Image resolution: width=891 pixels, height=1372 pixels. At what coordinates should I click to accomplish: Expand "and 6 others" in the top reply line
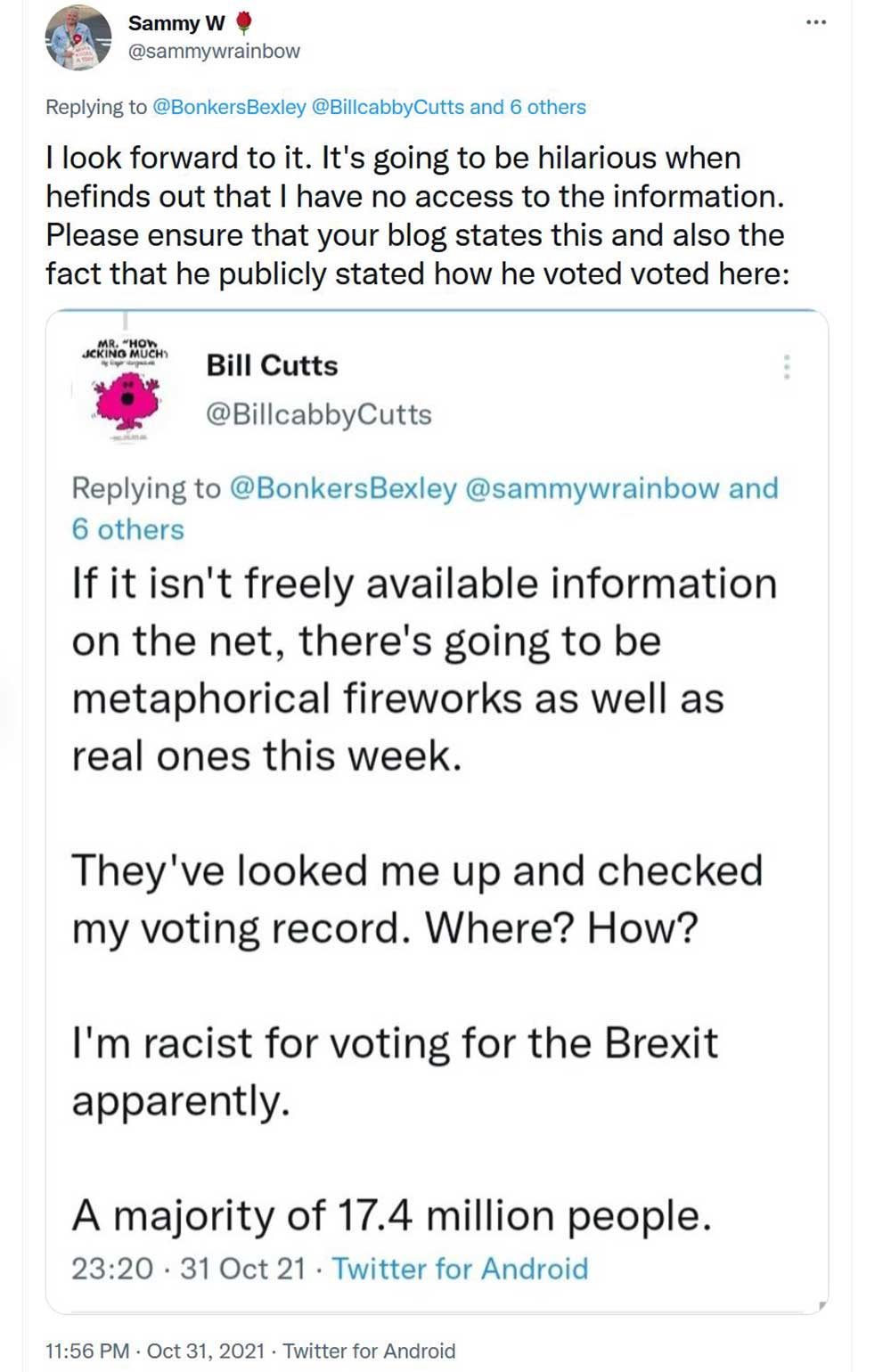coord(527,108)
